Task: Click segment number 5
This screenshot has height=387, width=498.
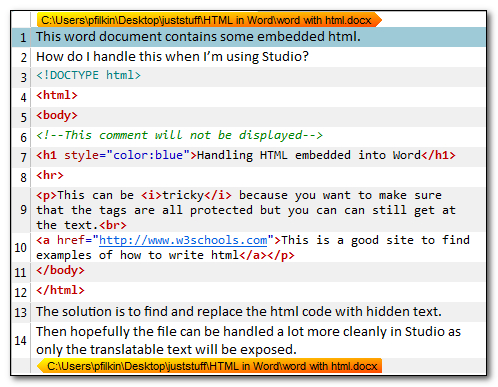Action: click(23, 117)
